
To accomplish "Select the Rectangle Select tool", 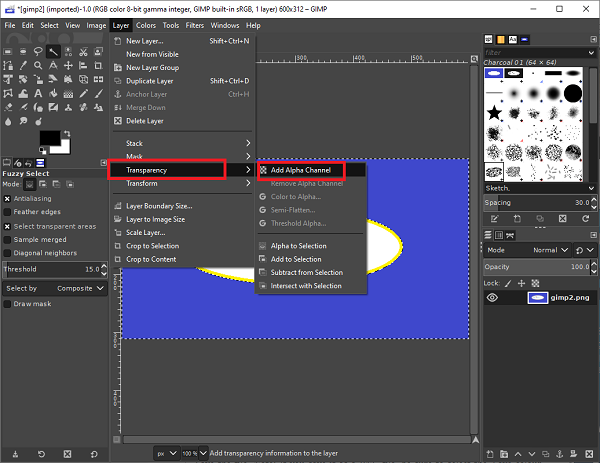I will pos(8,51).
